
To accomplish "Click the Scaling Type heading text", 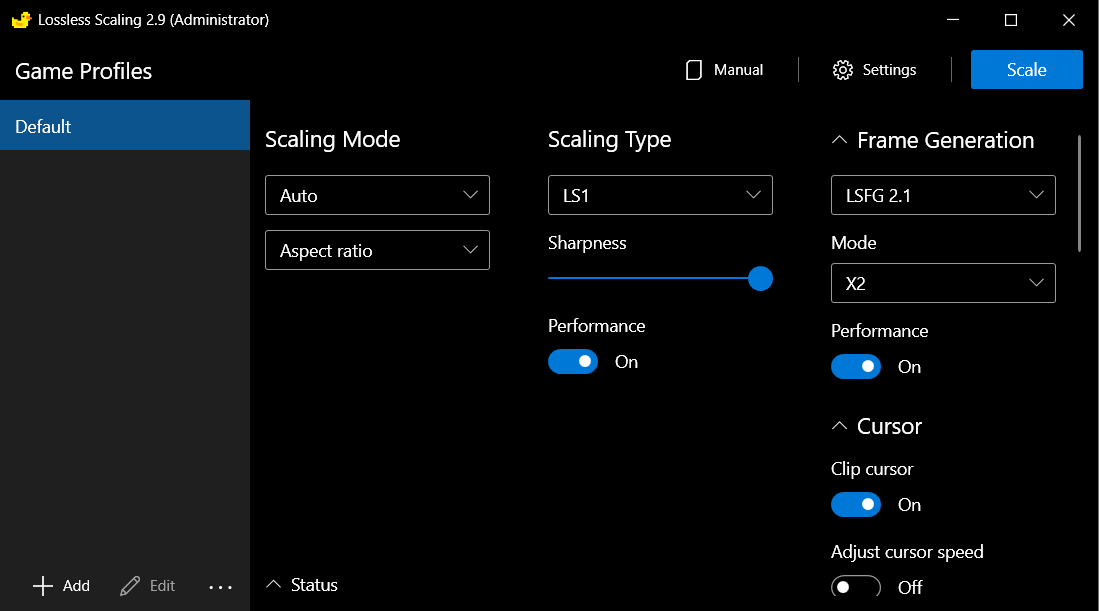I will [x=609, y=139].
